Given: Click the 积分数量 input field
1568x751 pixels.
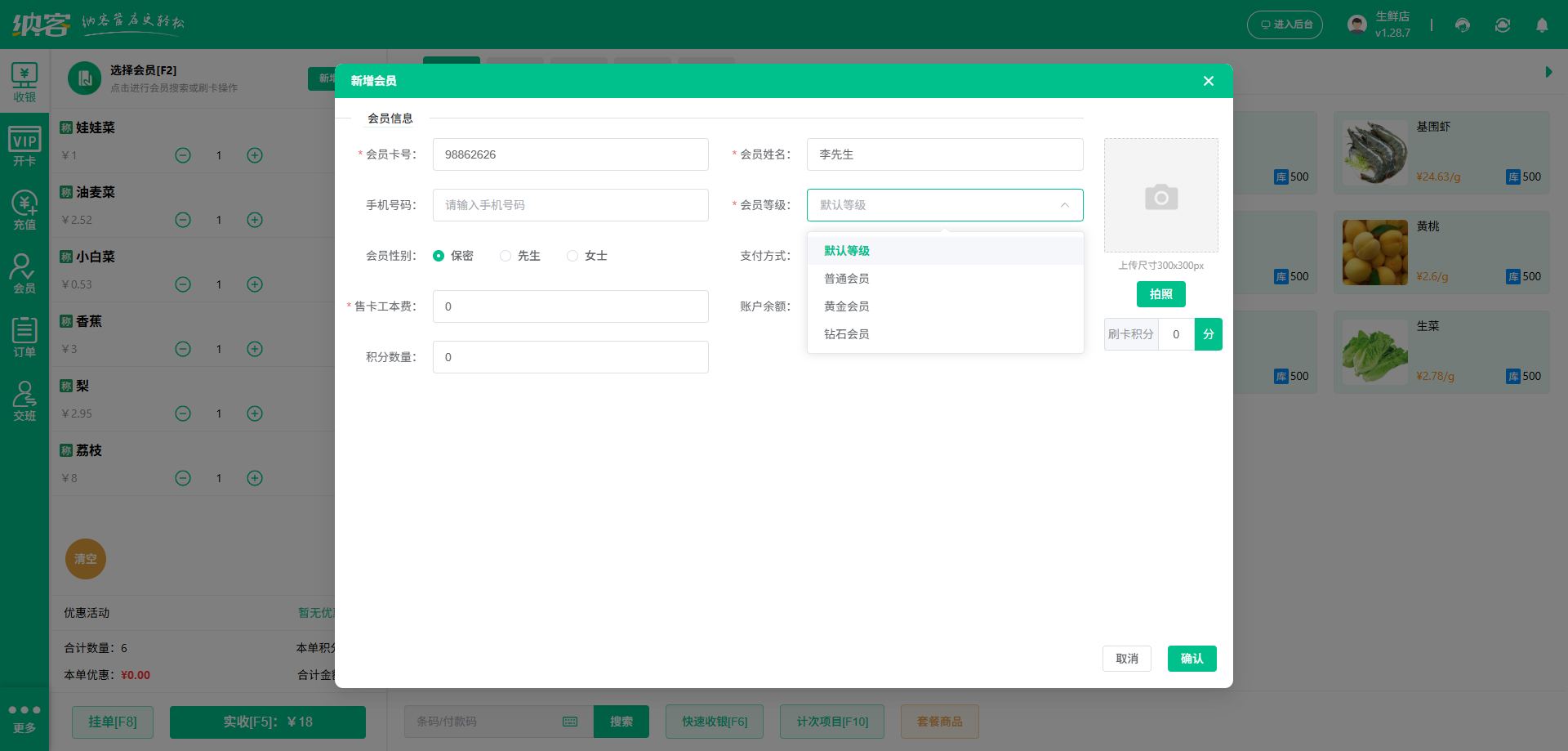Looking at the screenshot, I should tap(570, 357).
